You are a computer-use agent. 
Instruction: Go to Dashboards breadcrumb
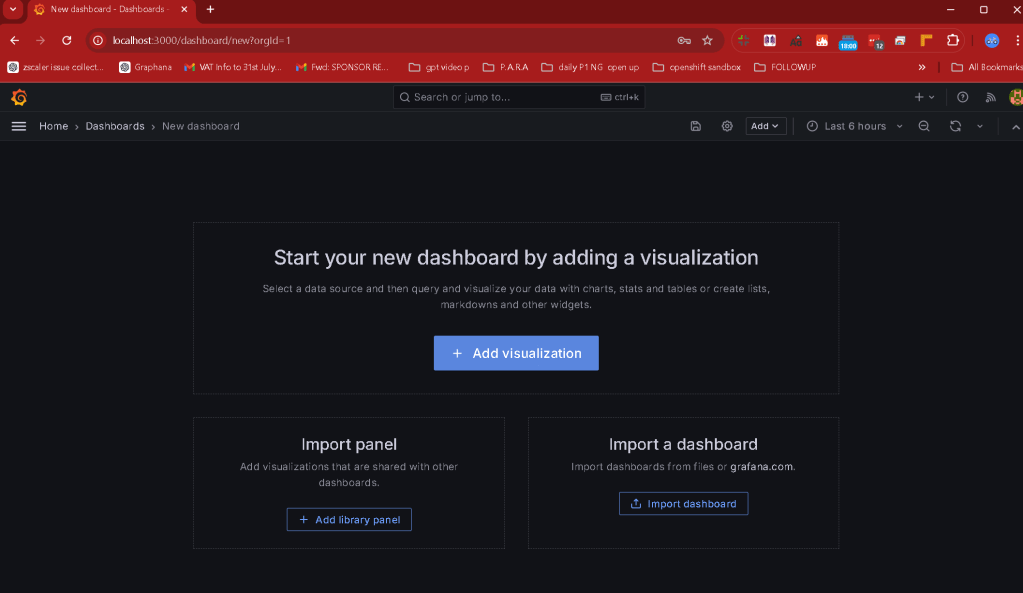[x=115, y=127]
